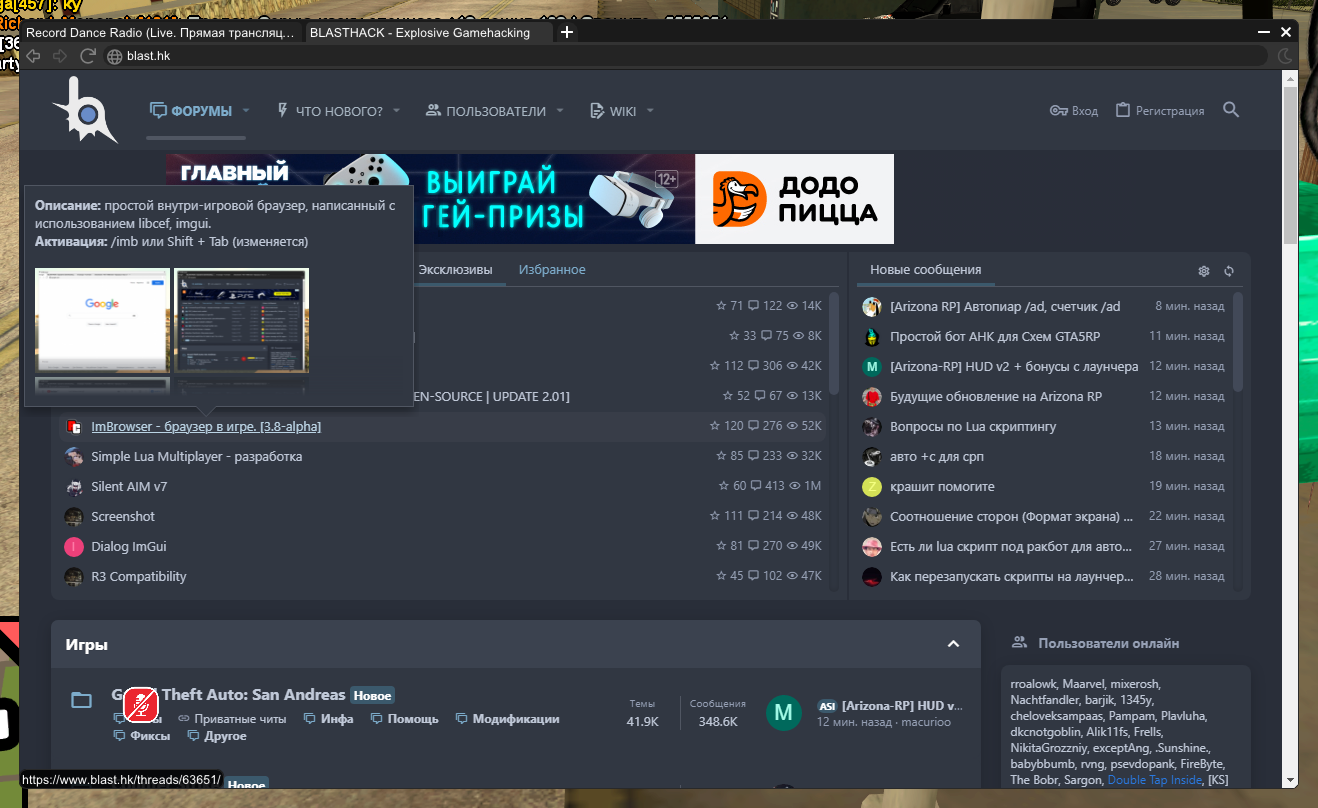
Task: Collapse the Игры category section
Action: (953, 644)
